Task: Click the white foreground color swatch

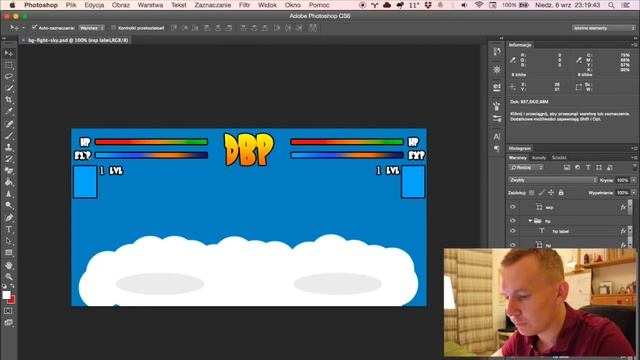Action: point(6,295)
